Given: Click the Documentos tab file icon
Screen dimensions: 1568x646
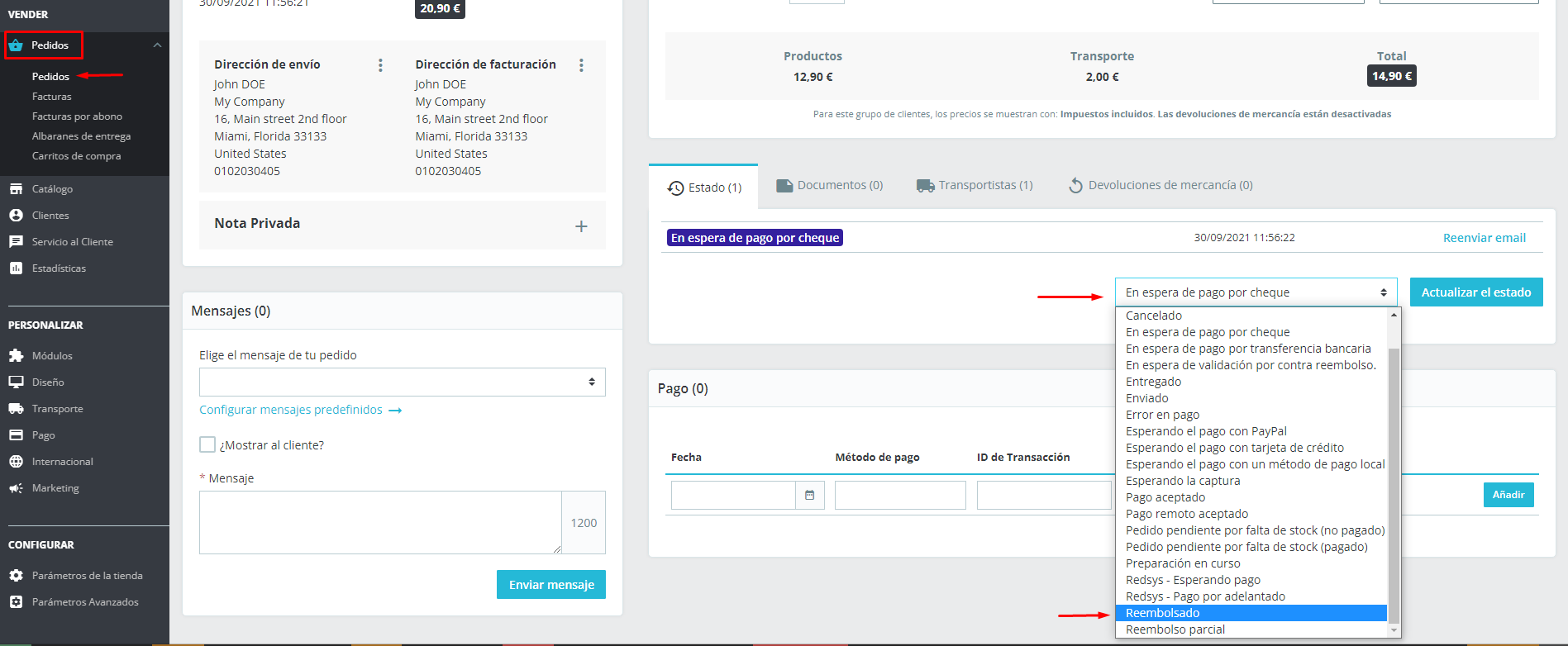Looking at the screenshot, I should [784, 186].
